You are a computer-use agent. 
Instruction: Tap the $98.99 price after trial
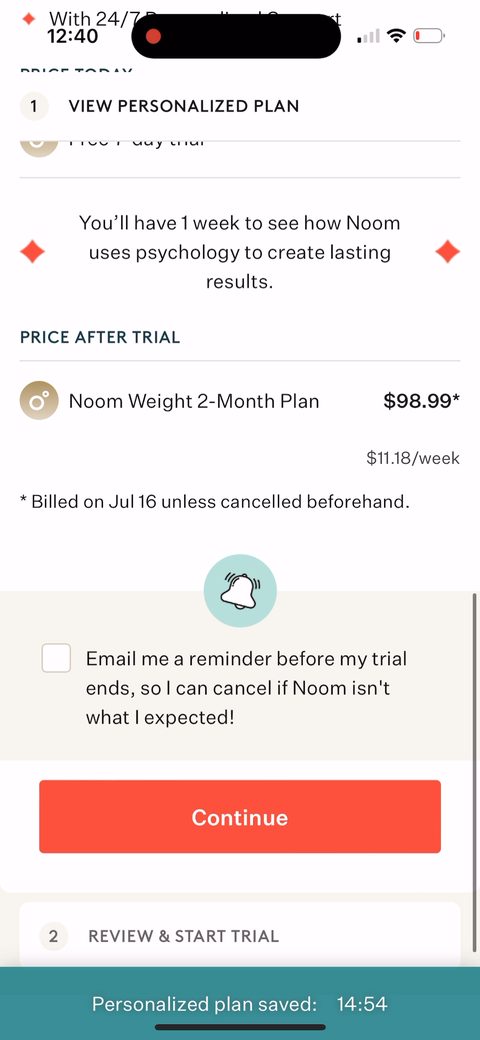[422, 401]
